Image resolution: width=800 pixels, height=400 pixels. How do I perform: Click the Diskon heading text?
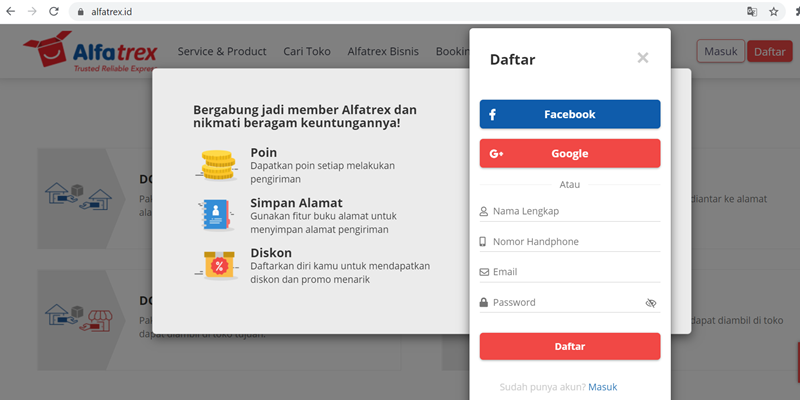(271, 253)
